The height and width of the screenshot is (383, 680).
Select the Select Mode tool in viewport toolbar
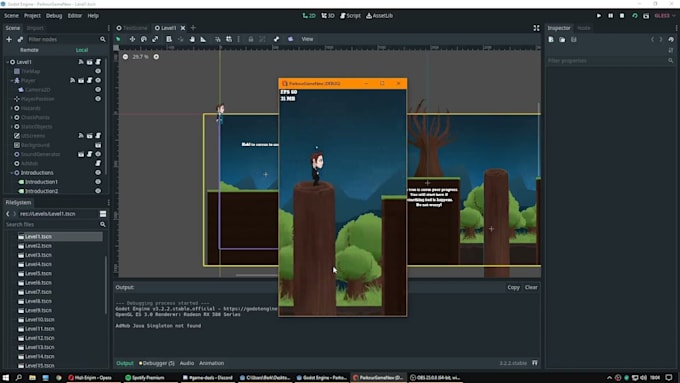click(x=118, y=39)
